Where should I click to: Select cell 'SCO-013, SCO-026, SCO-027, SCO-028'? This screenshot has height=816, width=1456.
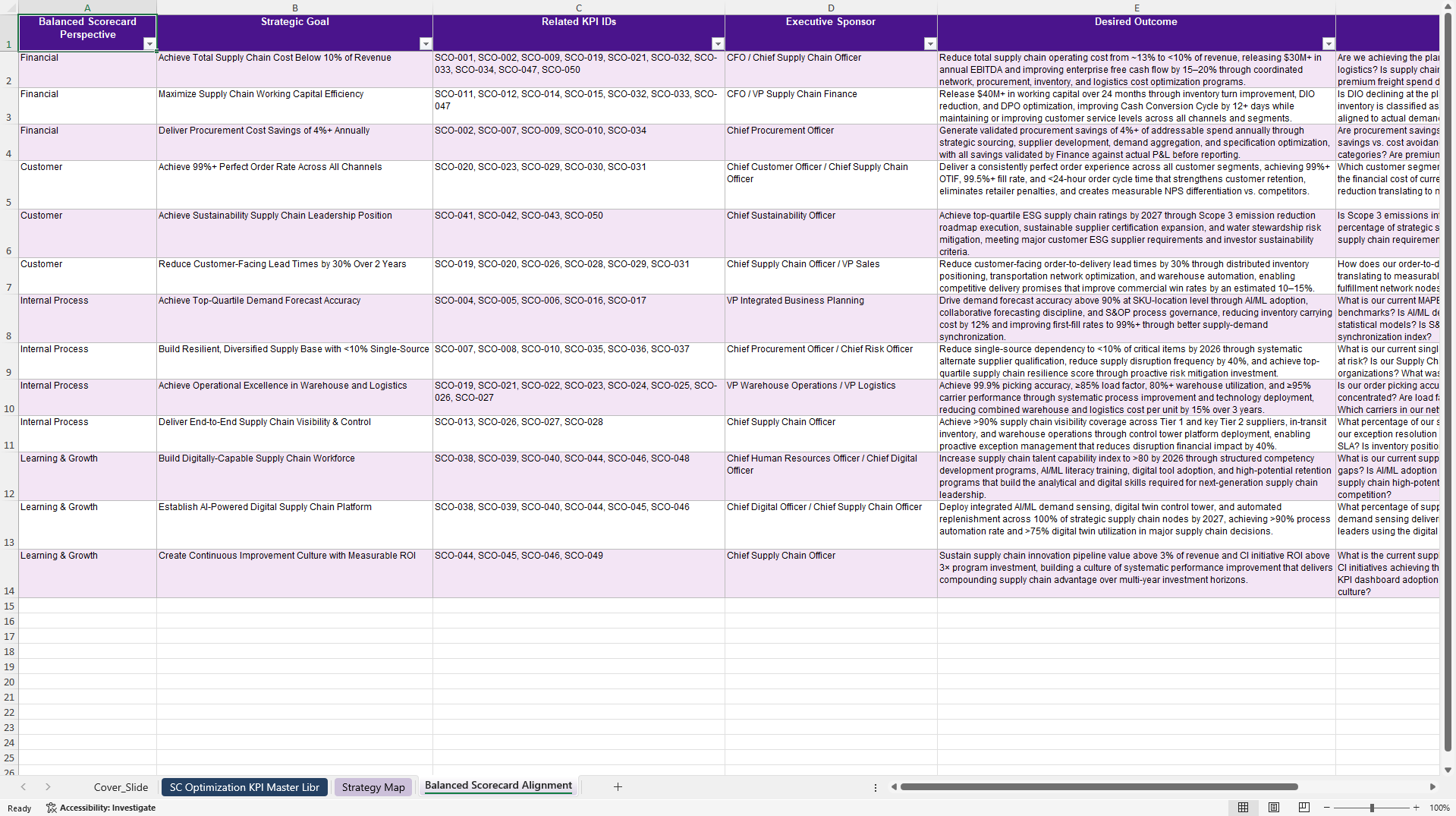click(579, 433)
